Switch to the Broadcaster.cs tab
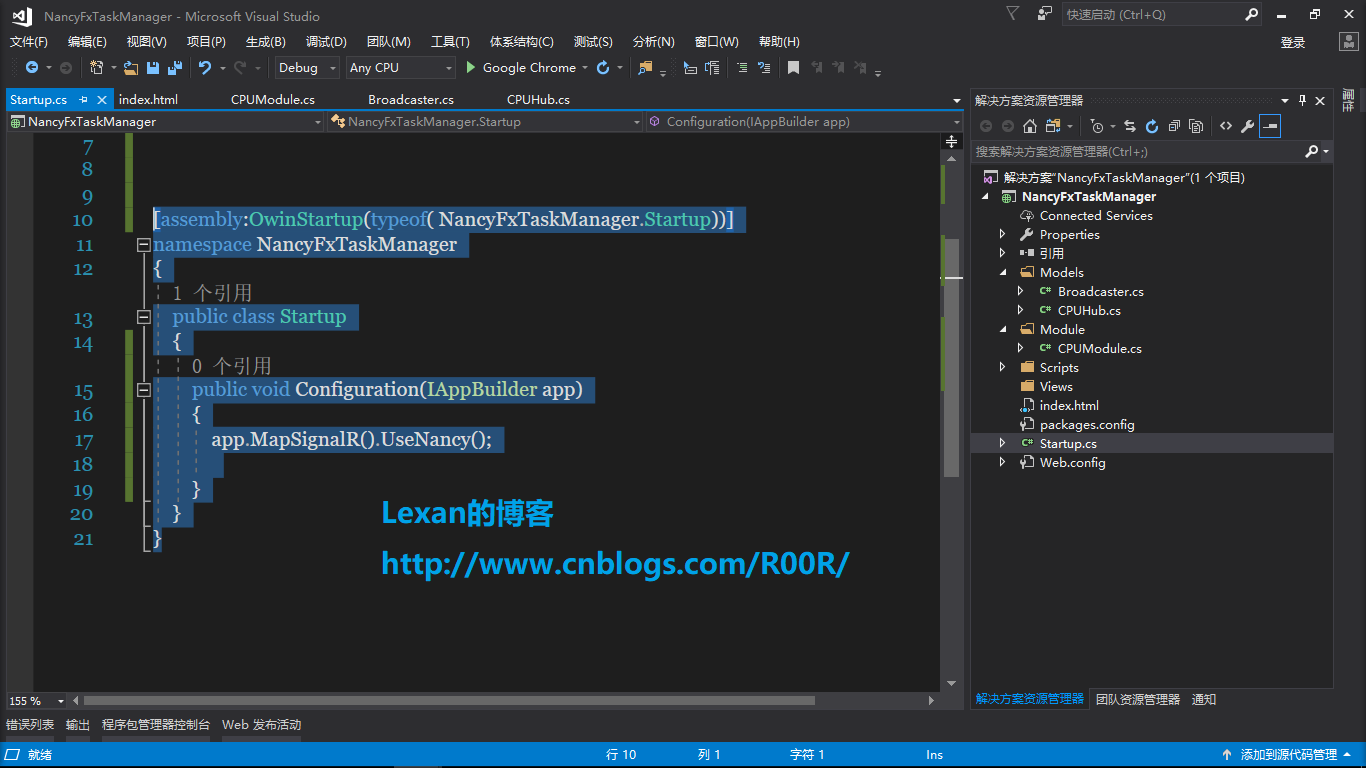The height and width of the screenshot is (768, 1366). click(x=411, y=100)
